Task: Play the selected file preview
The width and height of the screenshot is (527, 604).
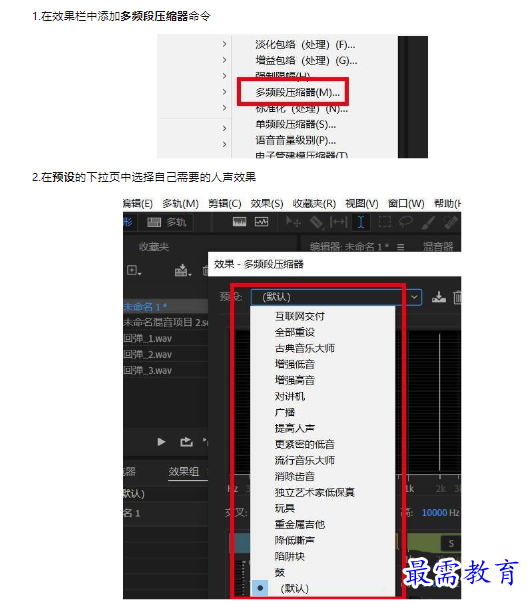Action: click(161, 442)
